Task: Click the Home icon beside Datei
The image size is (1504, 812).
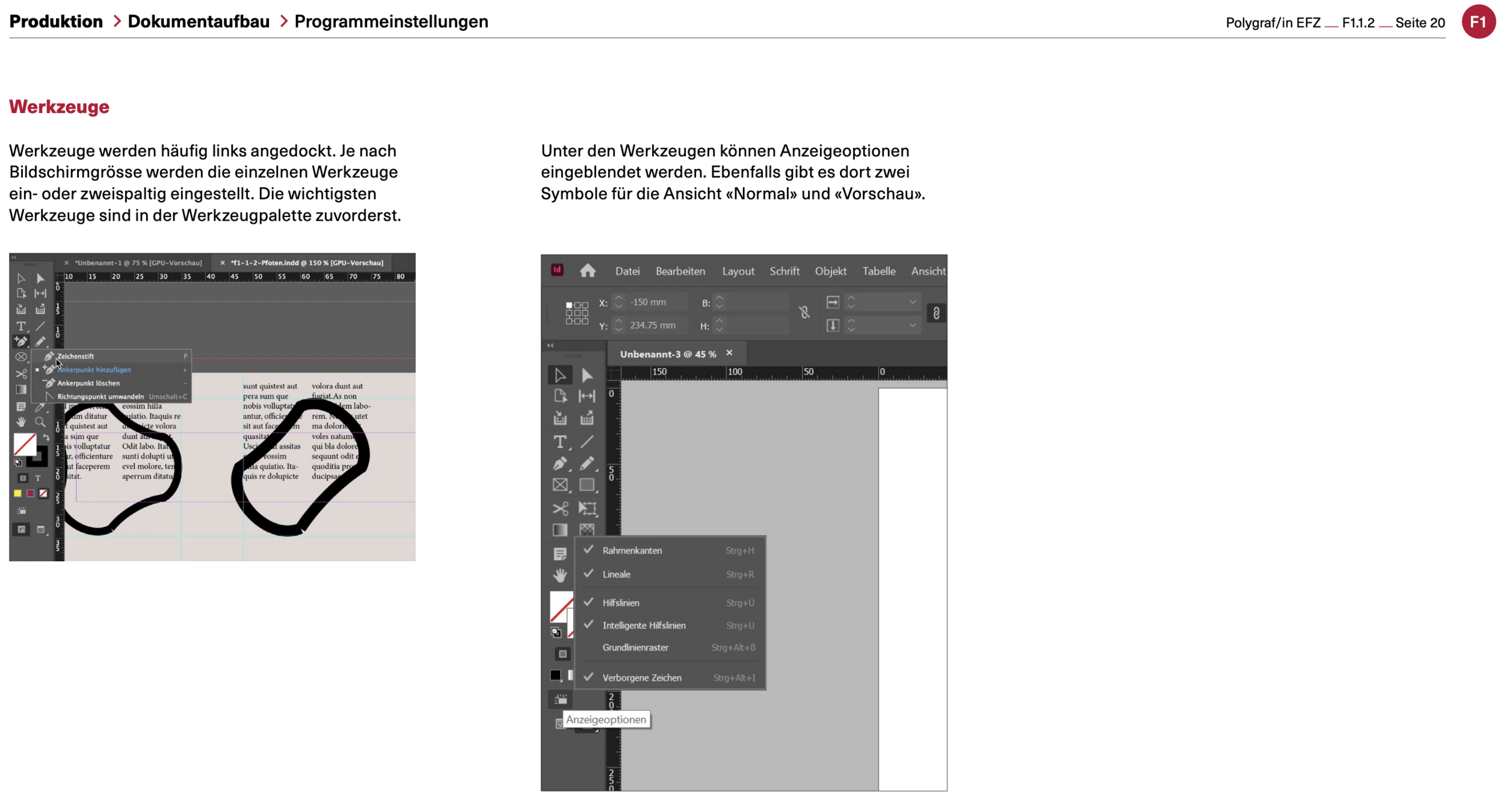Action: click(587, 271)
